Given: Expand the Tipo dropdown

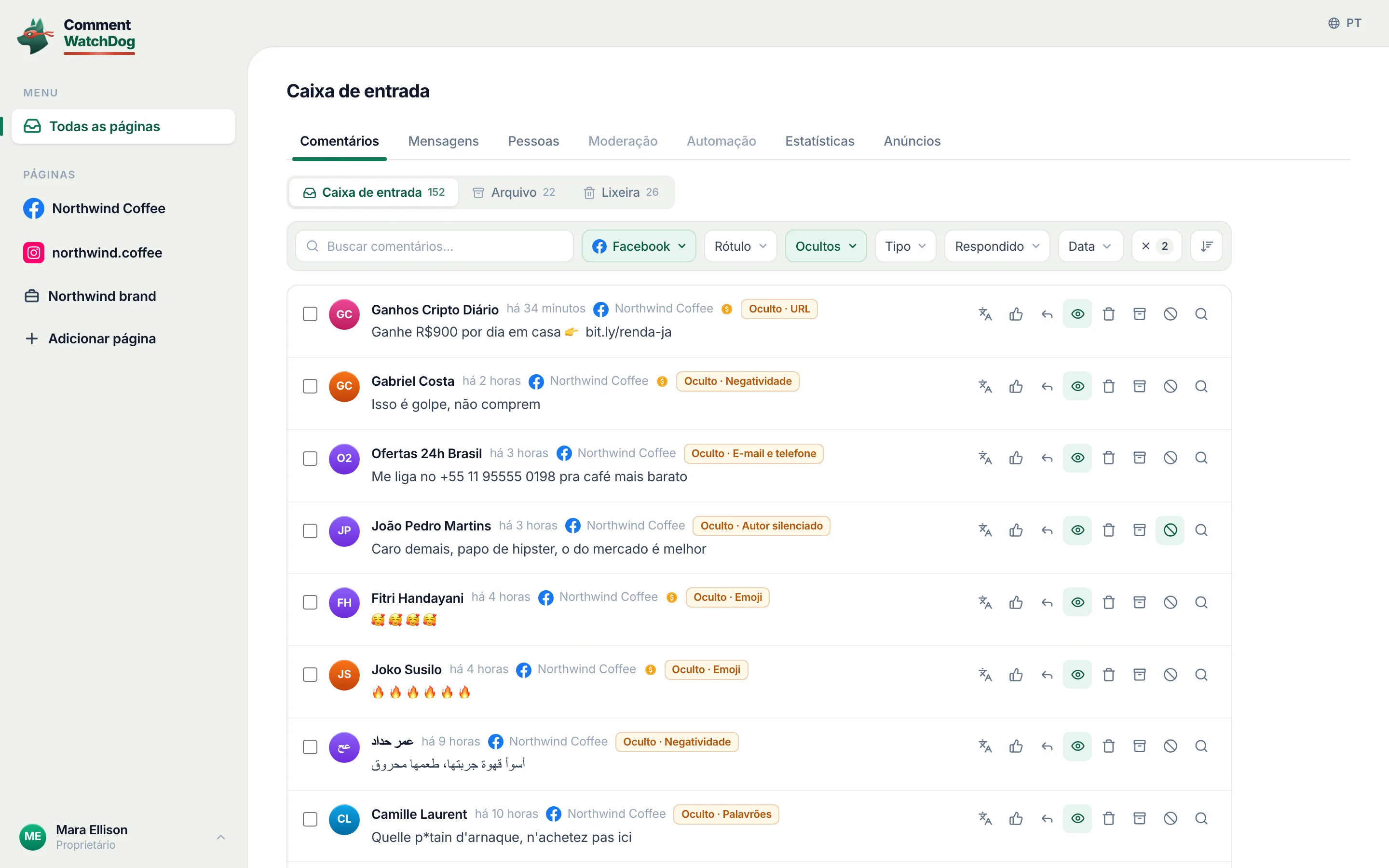Looking at the screenshot, I should (906, 246).
